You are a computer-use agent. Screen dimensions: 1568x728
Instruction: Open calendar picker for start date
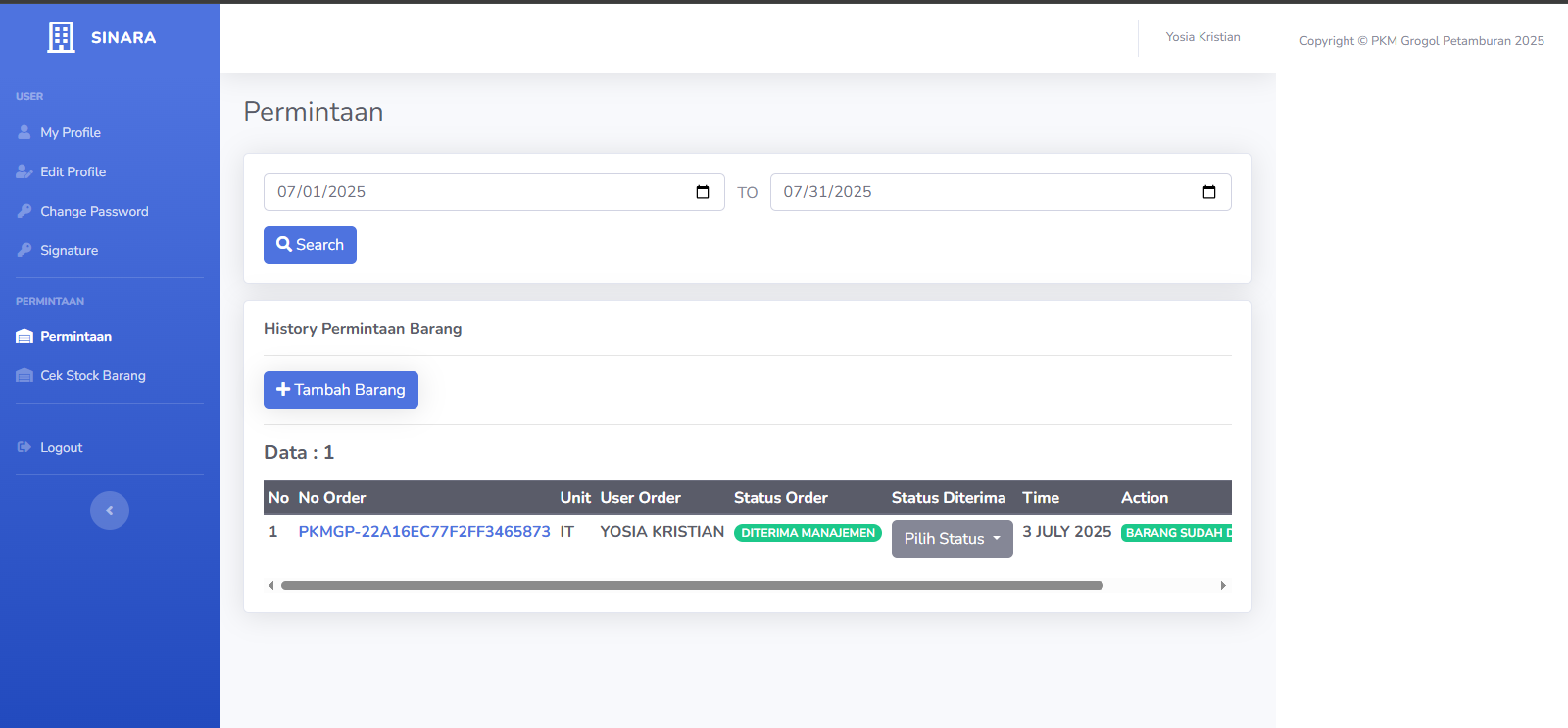point(703,192)
